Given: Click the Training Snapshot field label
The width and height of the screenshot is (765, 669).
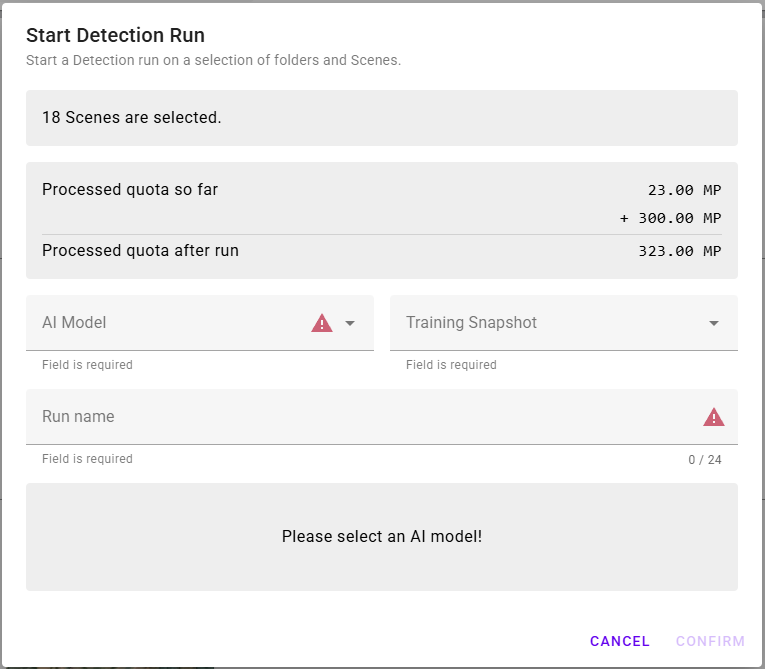Looking at the screenshot, I should (x=471, y=323).
